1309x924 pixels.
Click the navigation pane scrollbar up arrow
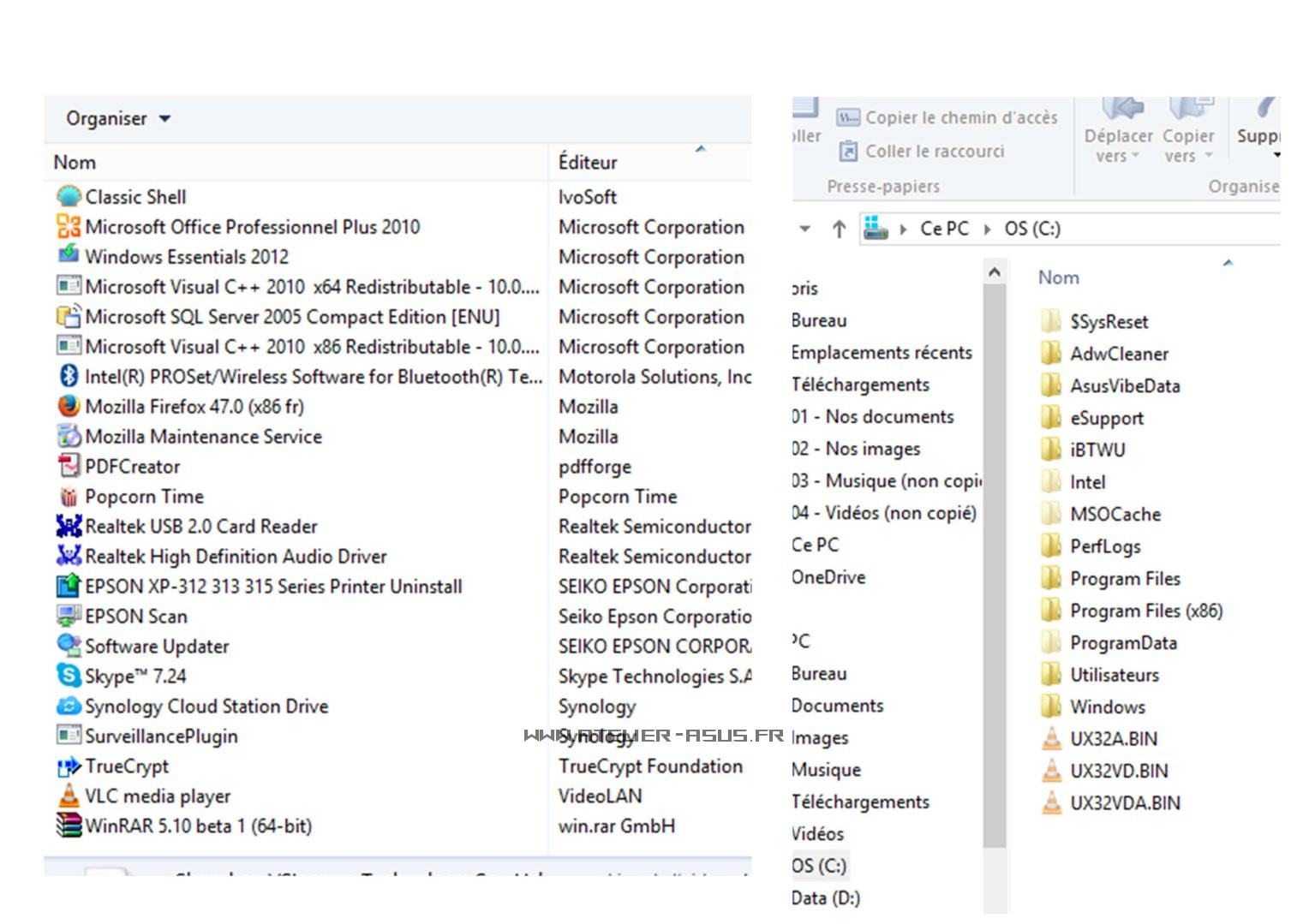coord(995,272)
